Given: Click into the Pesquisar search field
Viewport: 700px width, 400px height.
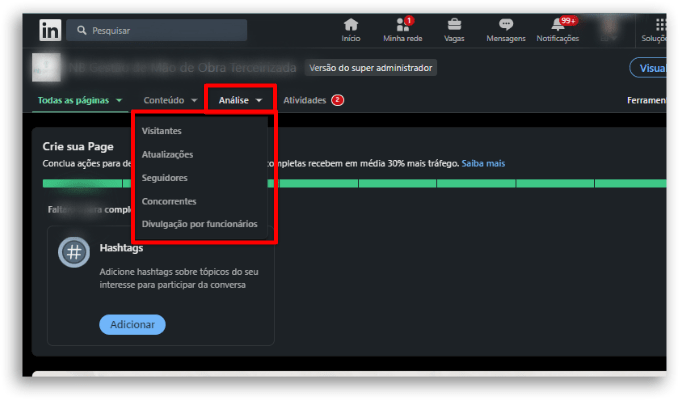Looking at the screenshot, I should pos(157,30).
